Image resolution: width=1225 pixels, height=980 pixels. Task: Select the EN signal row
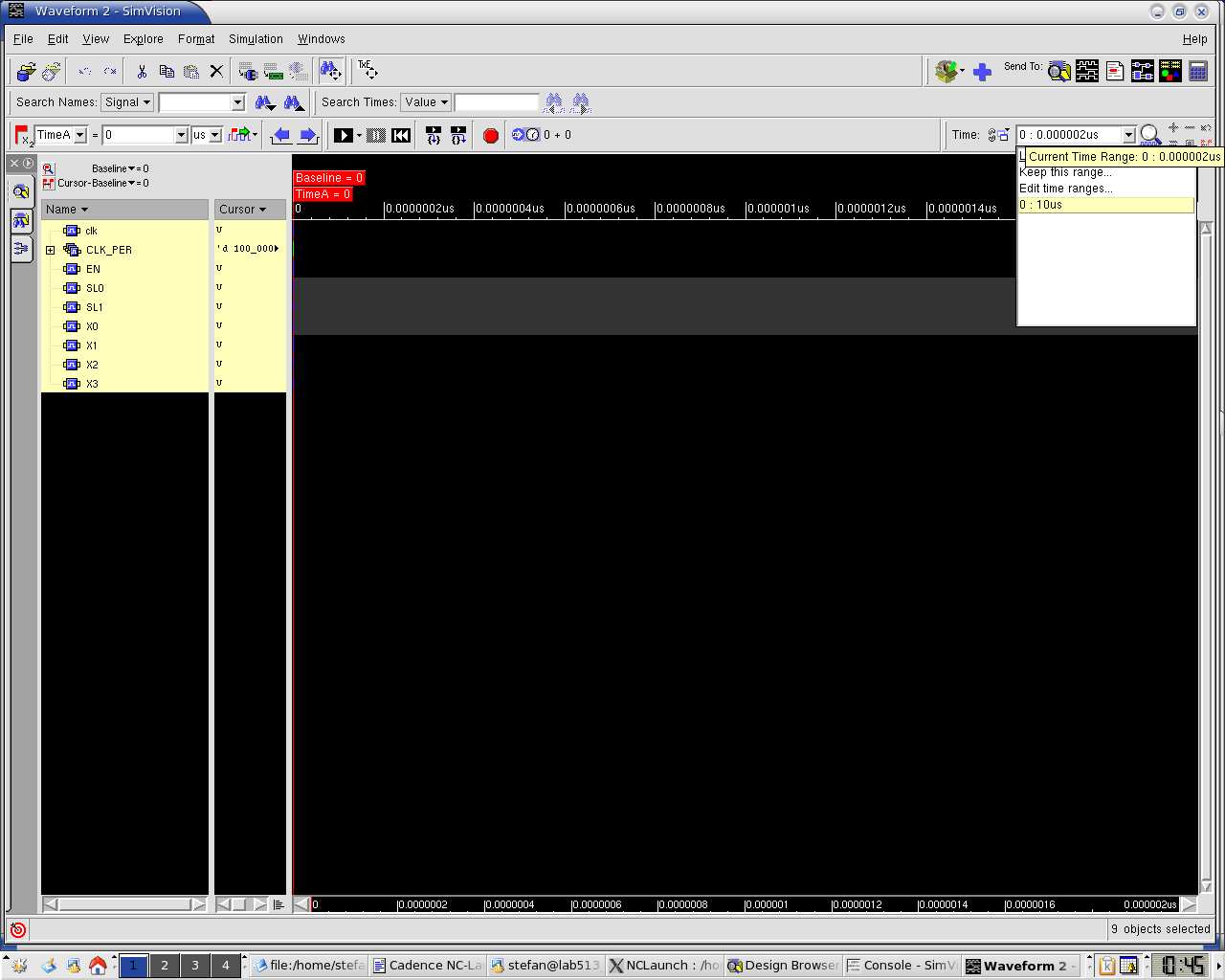[125, 269]
